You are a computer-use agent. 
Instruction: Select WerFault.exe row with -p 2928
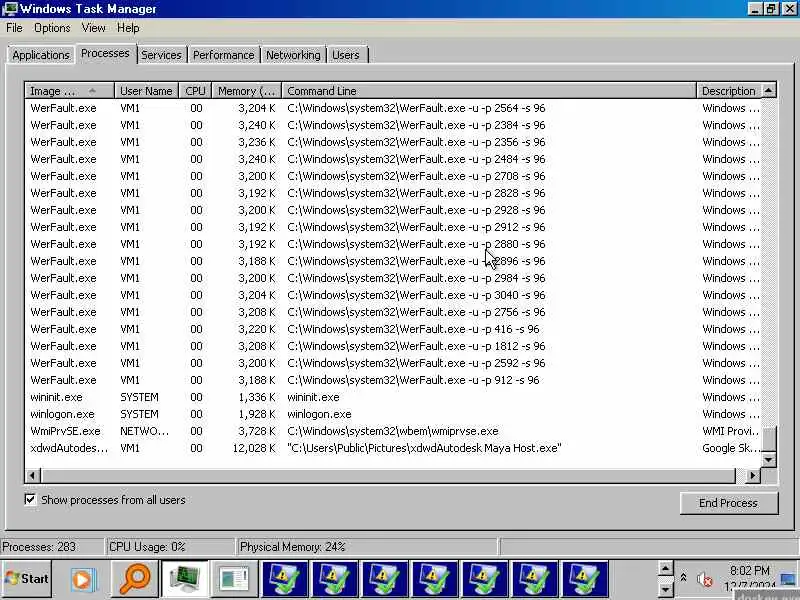click(x=393, y=210)
